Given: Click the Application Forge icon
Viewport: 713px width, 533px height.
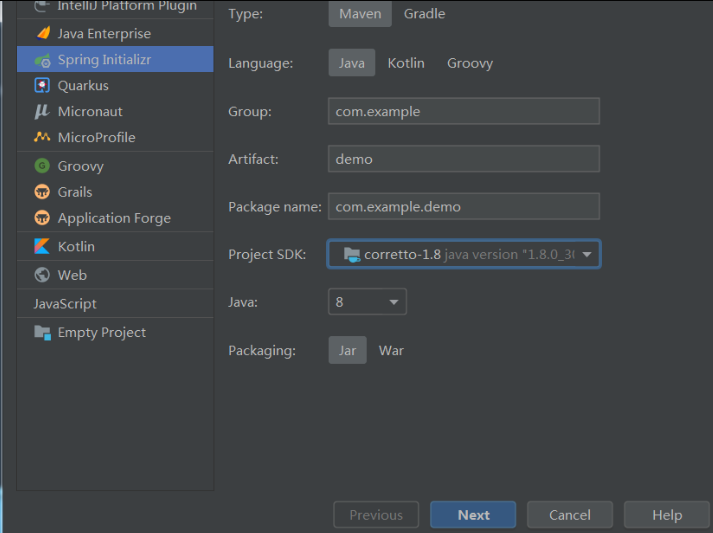Looking at the screenshot, I should 42,218.
